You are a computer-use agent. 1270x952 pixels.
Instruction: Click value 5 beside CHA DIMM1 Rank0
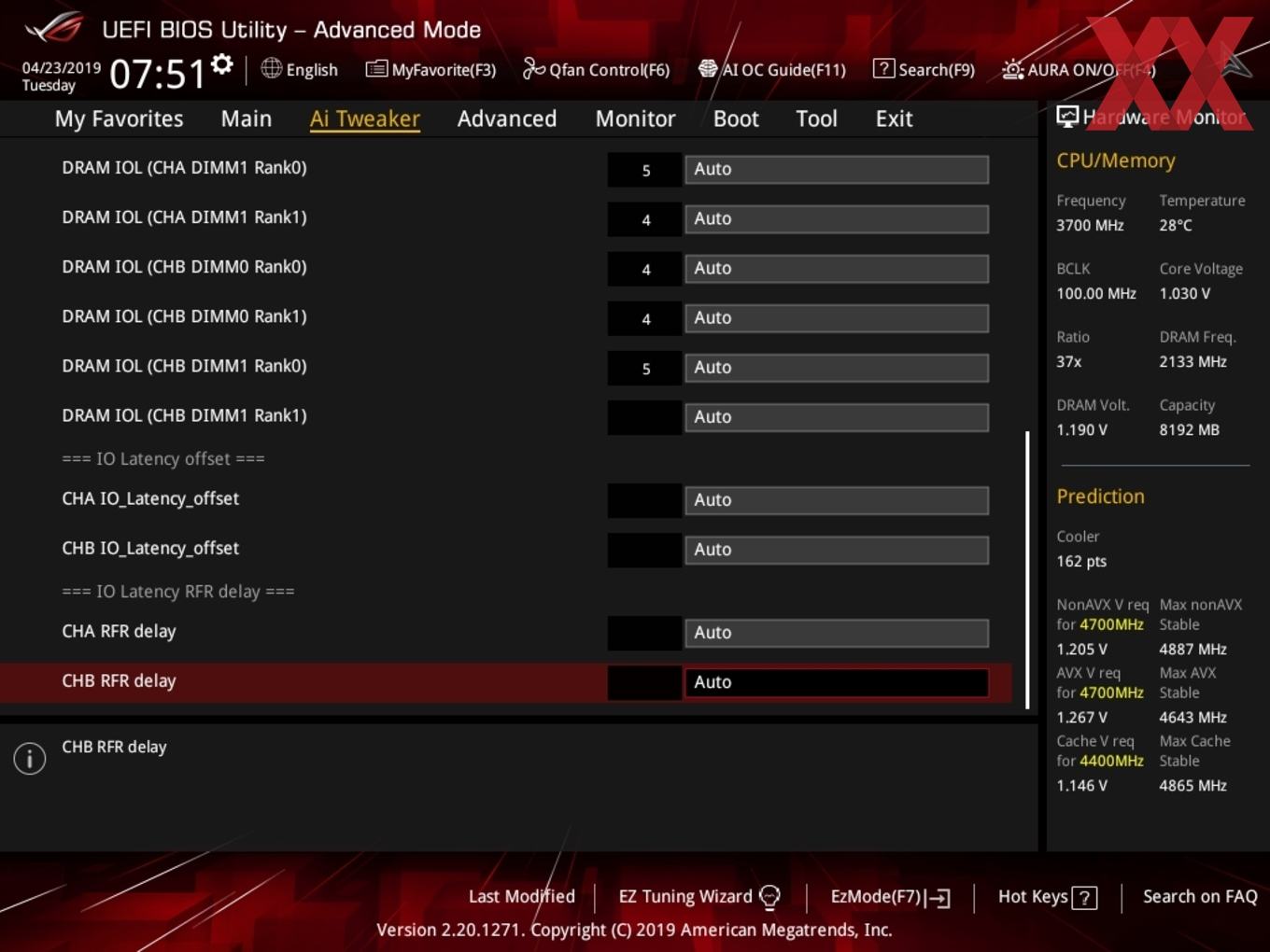coord(645,170)
